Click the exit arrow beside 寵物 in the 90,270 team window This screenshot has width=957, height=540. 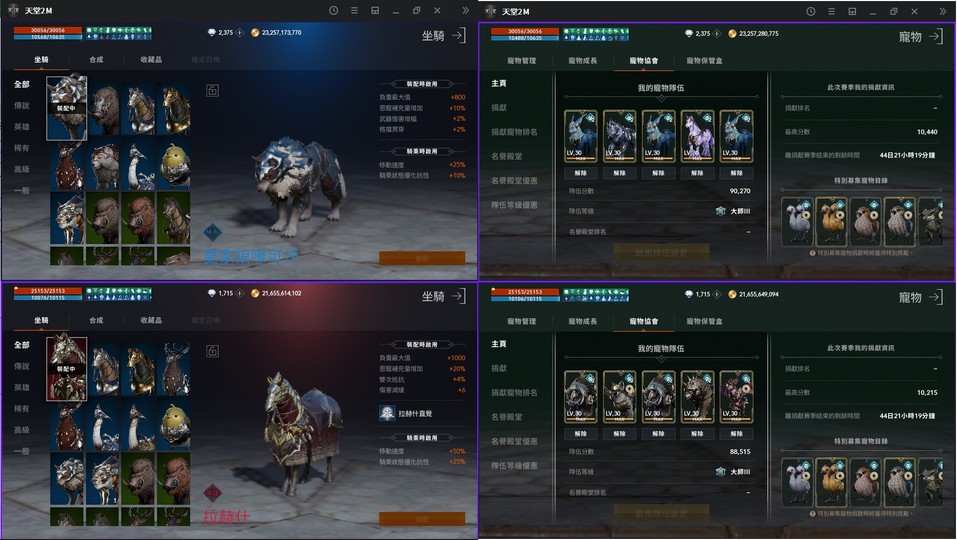936,37
